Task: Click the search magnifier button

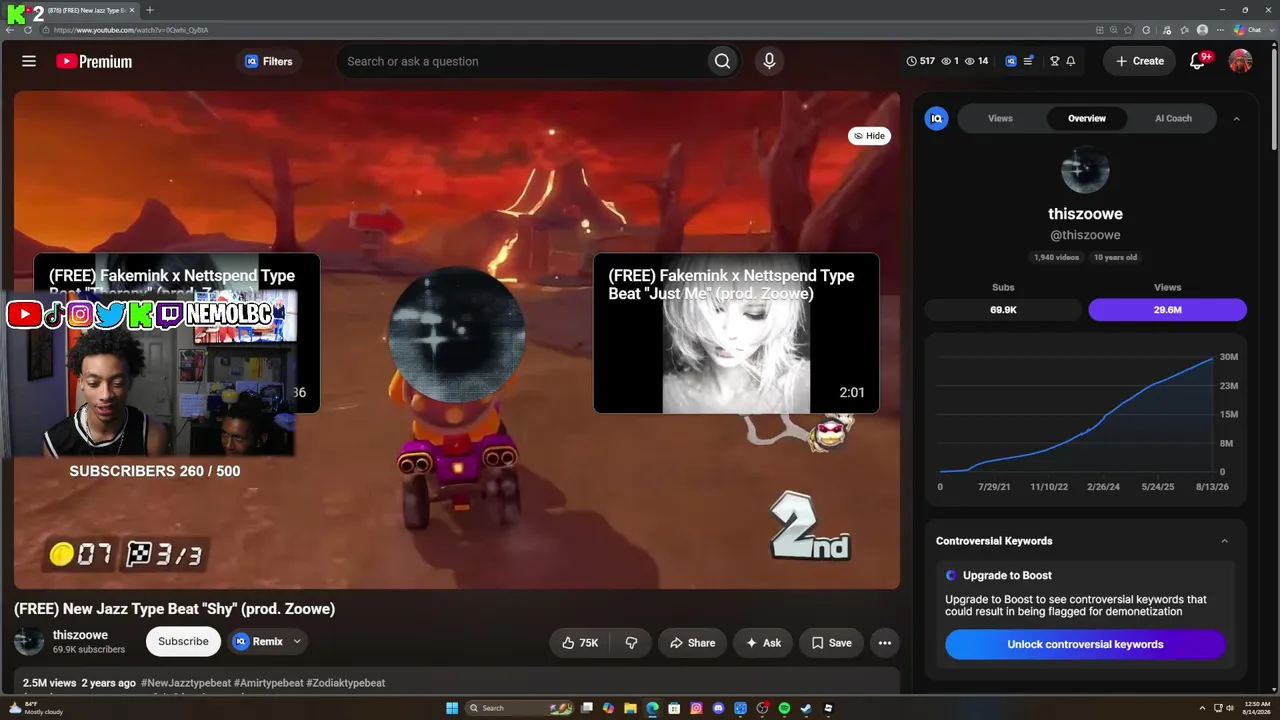Action: click(722, 61)
